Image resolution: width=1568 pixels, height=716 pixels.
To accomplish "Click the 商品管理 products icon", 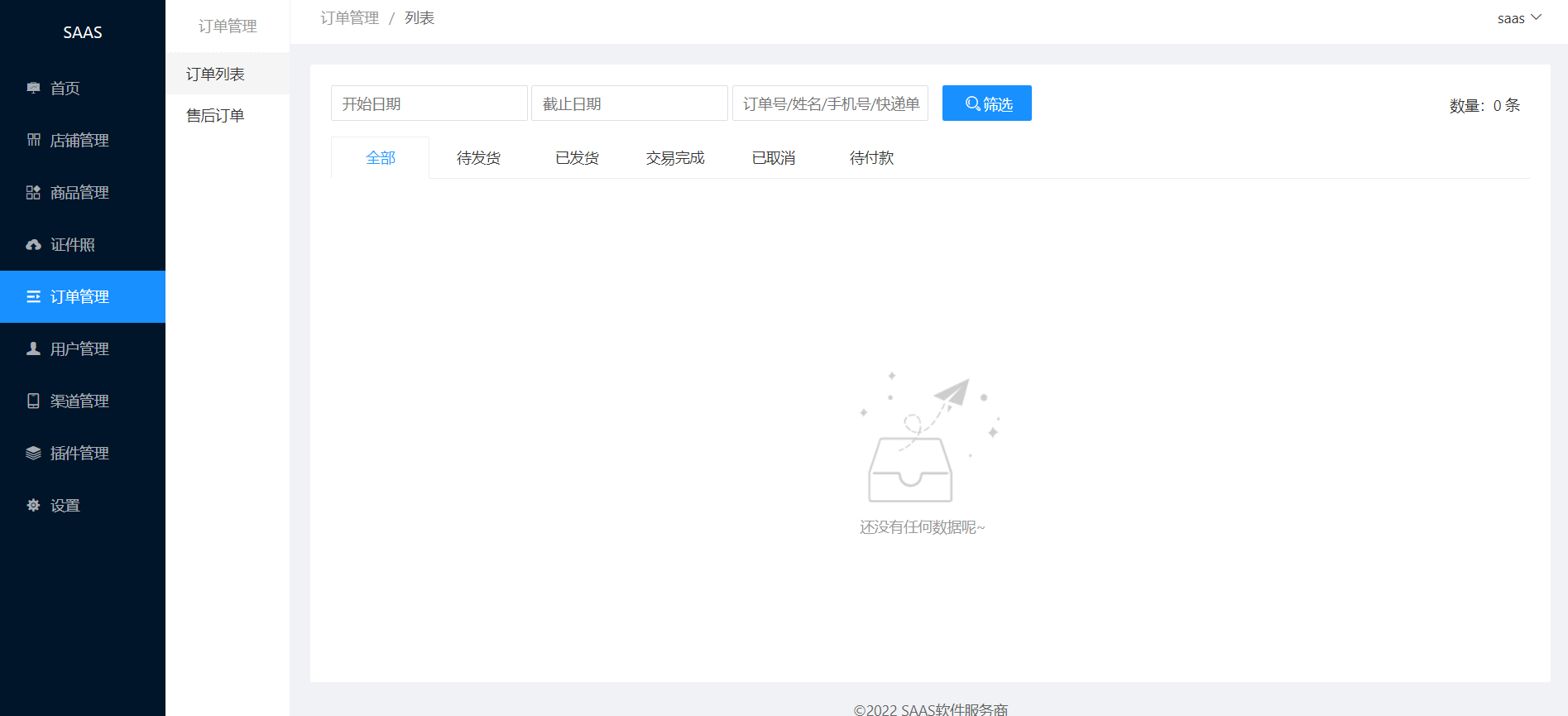I will pos(33,192).
